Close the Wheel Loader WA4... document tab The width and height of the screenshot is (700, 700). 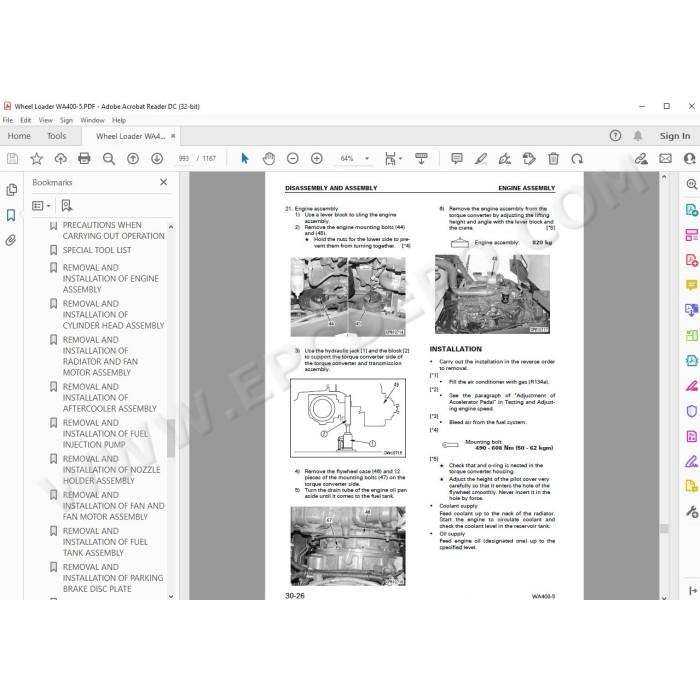[x=173, y=136]
